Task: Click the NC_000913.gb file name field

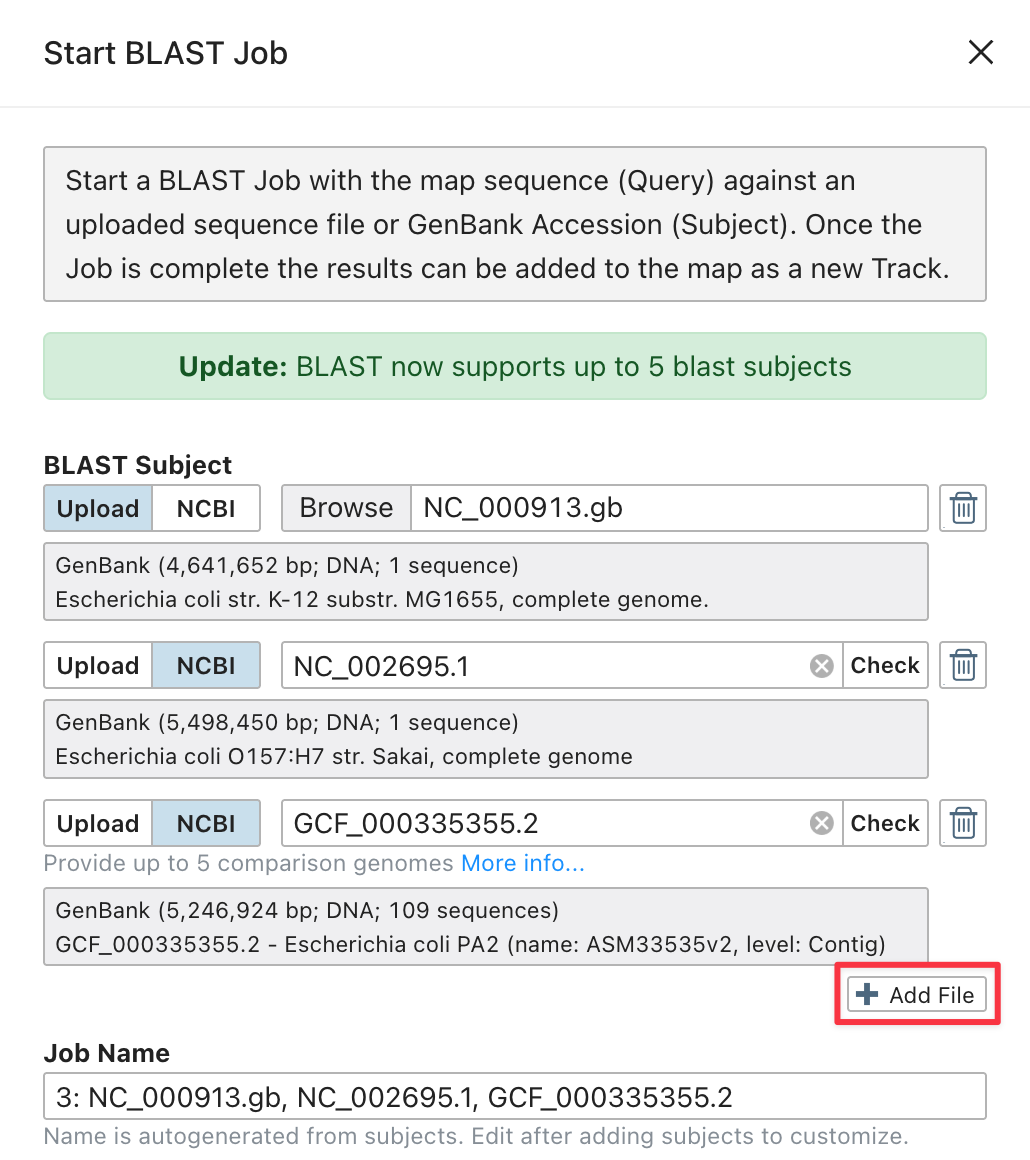Action: click(x=668, y=508)
